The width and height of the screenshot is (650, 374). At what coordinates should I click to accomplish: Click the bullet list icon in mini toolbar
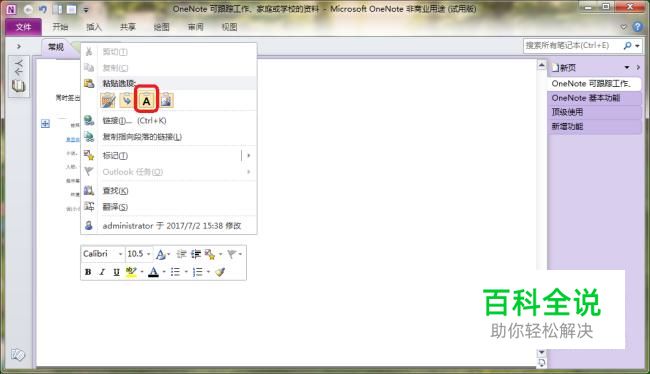[175, 272]
